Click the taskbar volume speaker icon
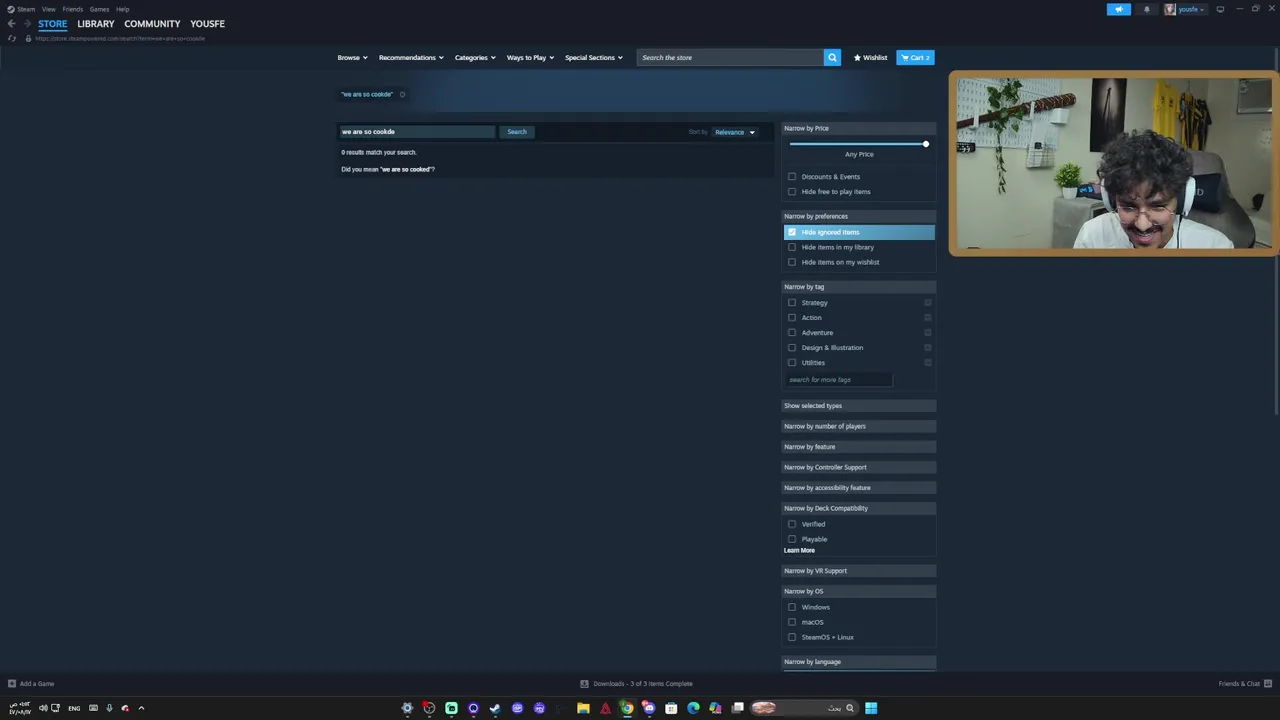The height and width of the screenshot is (720, 1280). point(43,708)
